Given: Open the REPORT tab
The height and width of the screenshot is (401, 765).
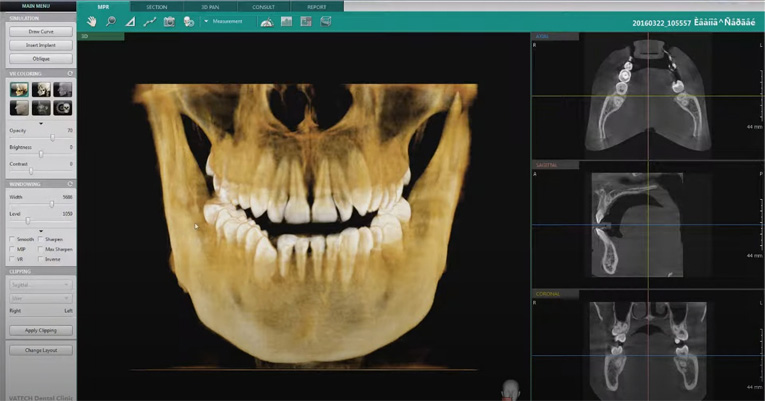Looking at the screenshot, I should pyautogui.click(x=317, y=6).
